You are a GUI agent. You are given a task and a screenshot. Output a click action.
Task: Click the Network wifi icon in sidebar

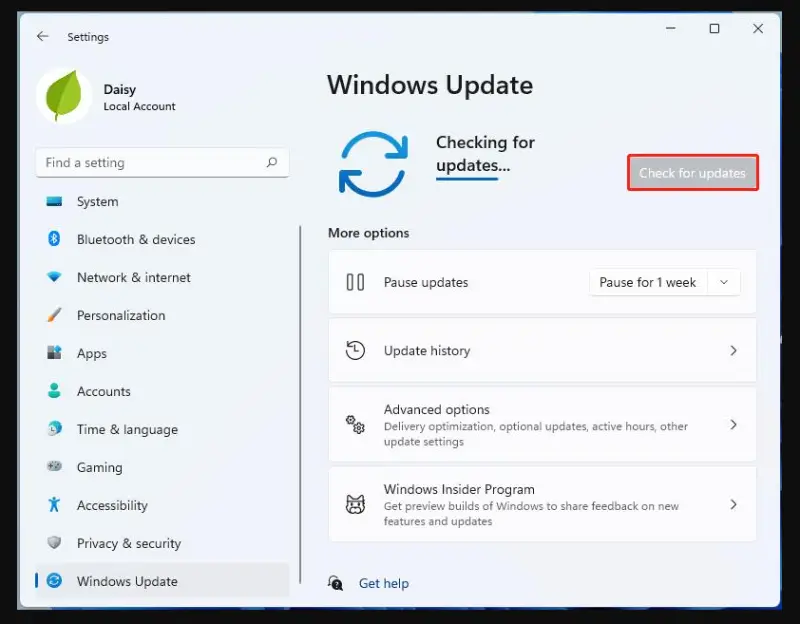click(54, 277)
